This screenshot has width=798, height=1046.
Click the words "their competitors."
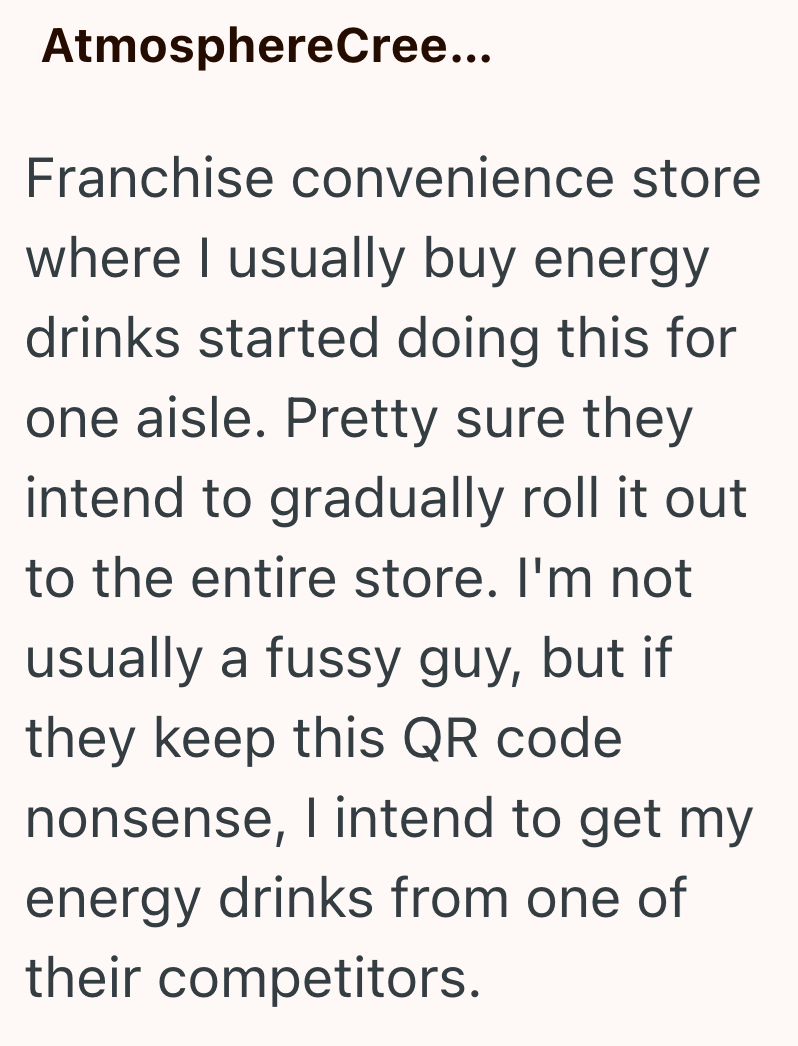247,979
